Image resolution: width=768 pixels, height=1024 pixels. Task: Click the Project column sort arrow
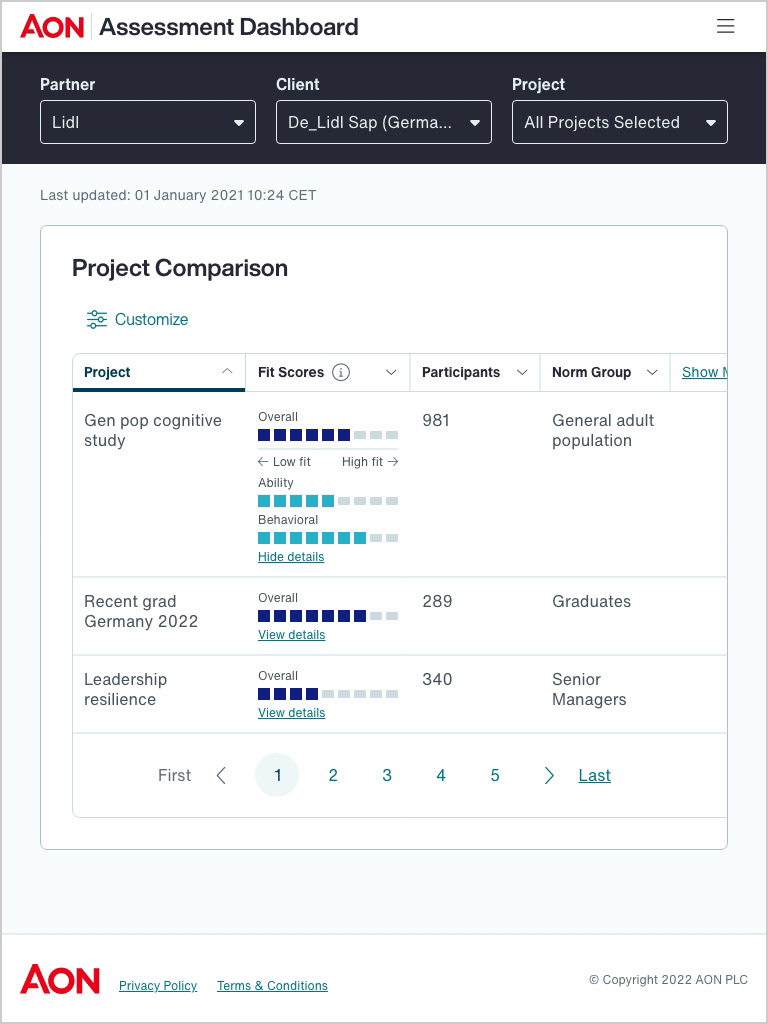pyautogui.click(x=227, y=372)
